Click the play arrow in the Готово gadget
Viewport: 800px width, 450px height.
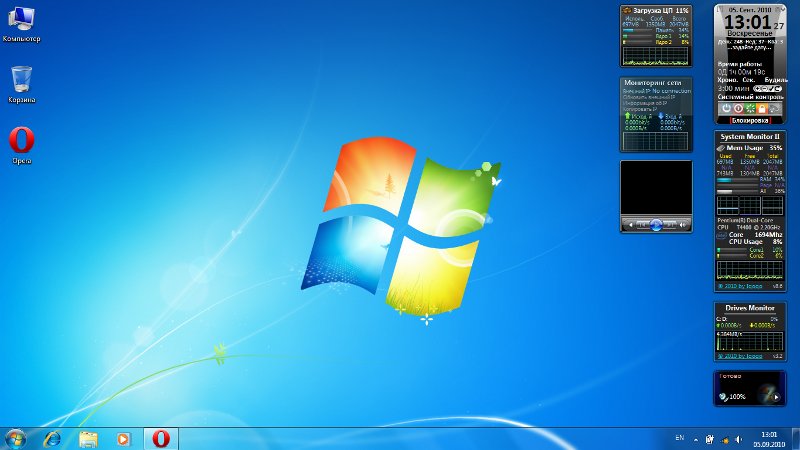[776, 397]
